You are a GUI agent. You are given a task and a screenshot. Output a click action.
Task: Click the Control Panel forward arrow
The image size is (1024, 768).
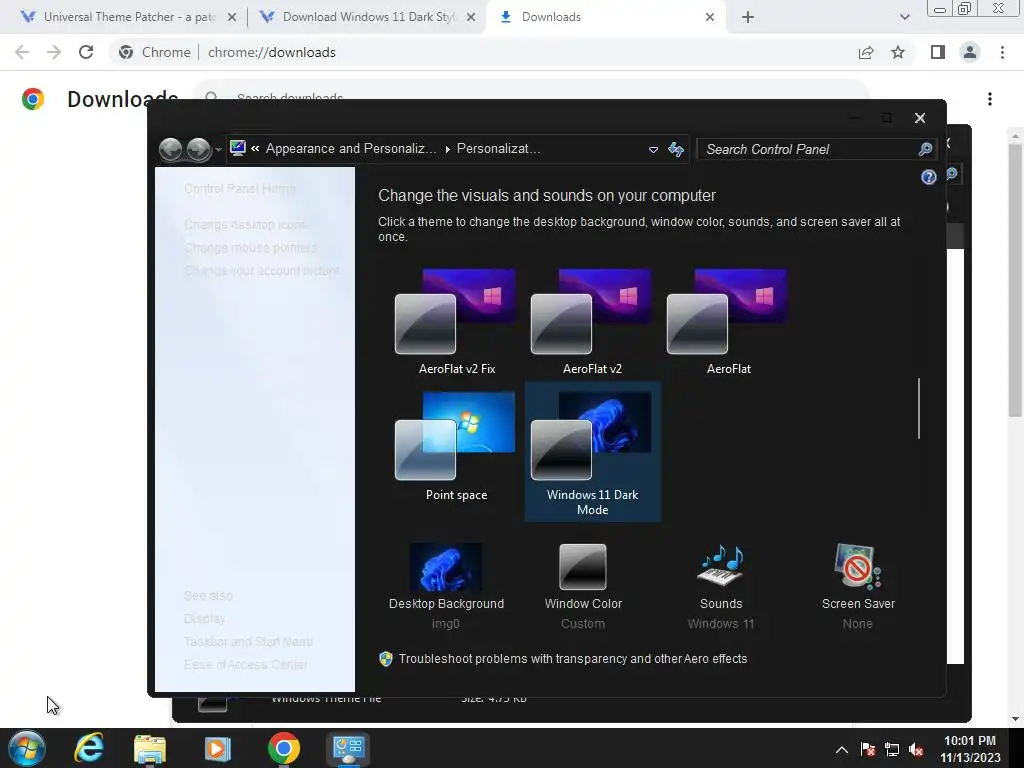point(199,150)
